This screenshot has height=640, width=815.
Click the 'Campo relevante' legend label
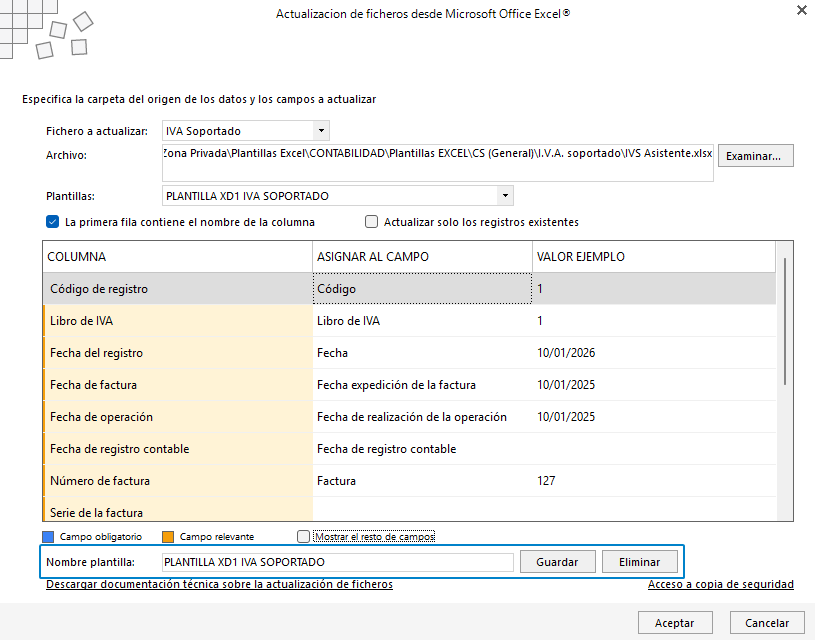tap(217, 537)
